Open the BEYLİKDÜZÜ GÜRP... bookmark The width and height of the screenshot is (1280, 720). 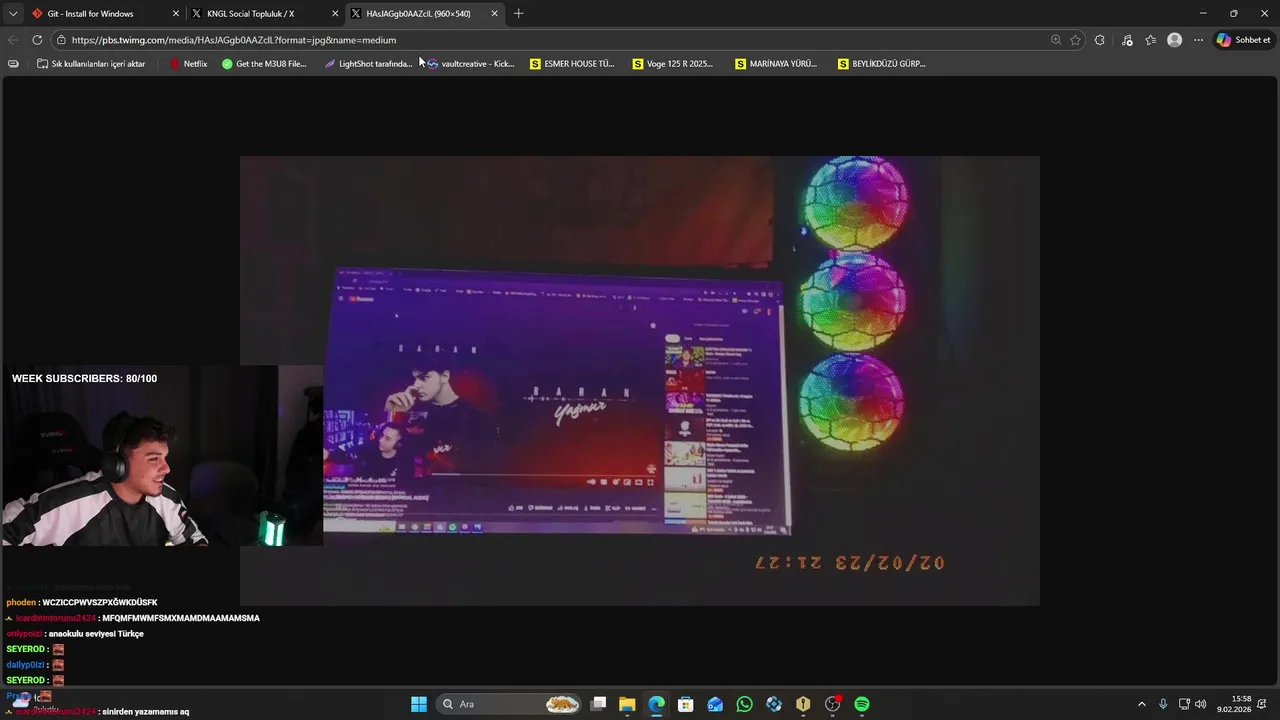[x=882, y=64]
